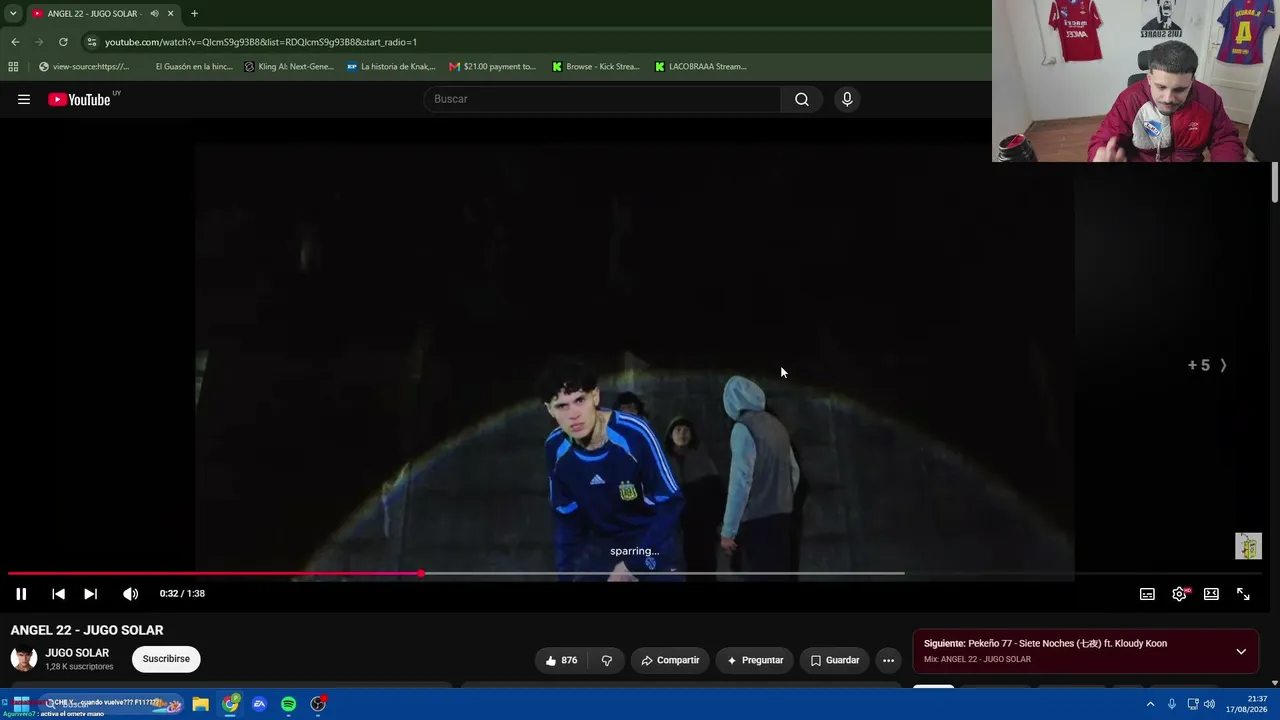
Task: Focus the Buscar search field
Action: click(602, 99)
